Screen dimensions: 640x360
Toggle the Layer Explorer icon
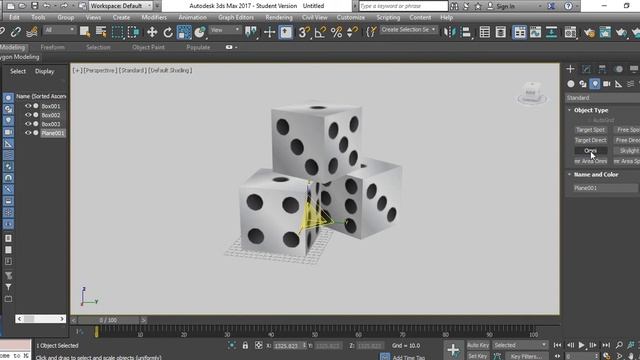[x=501, y=32]
